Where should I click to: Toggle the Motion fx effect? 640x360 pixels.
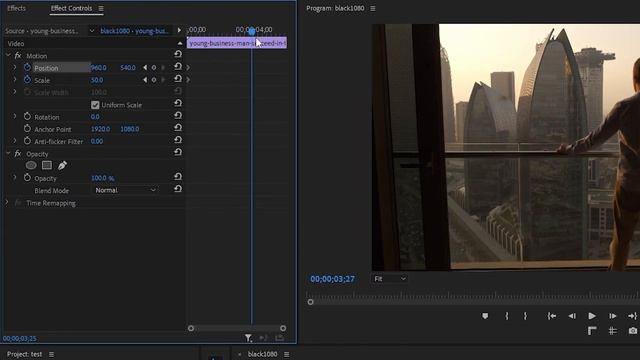click(x=18, y=56)
